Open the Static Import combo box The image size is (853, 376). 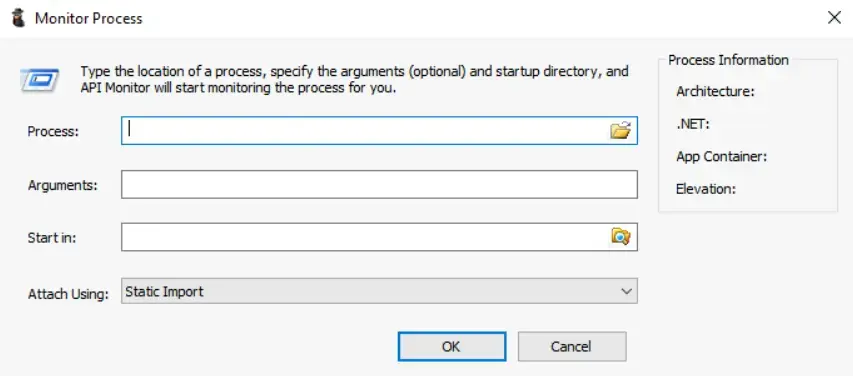click(379, 291)
